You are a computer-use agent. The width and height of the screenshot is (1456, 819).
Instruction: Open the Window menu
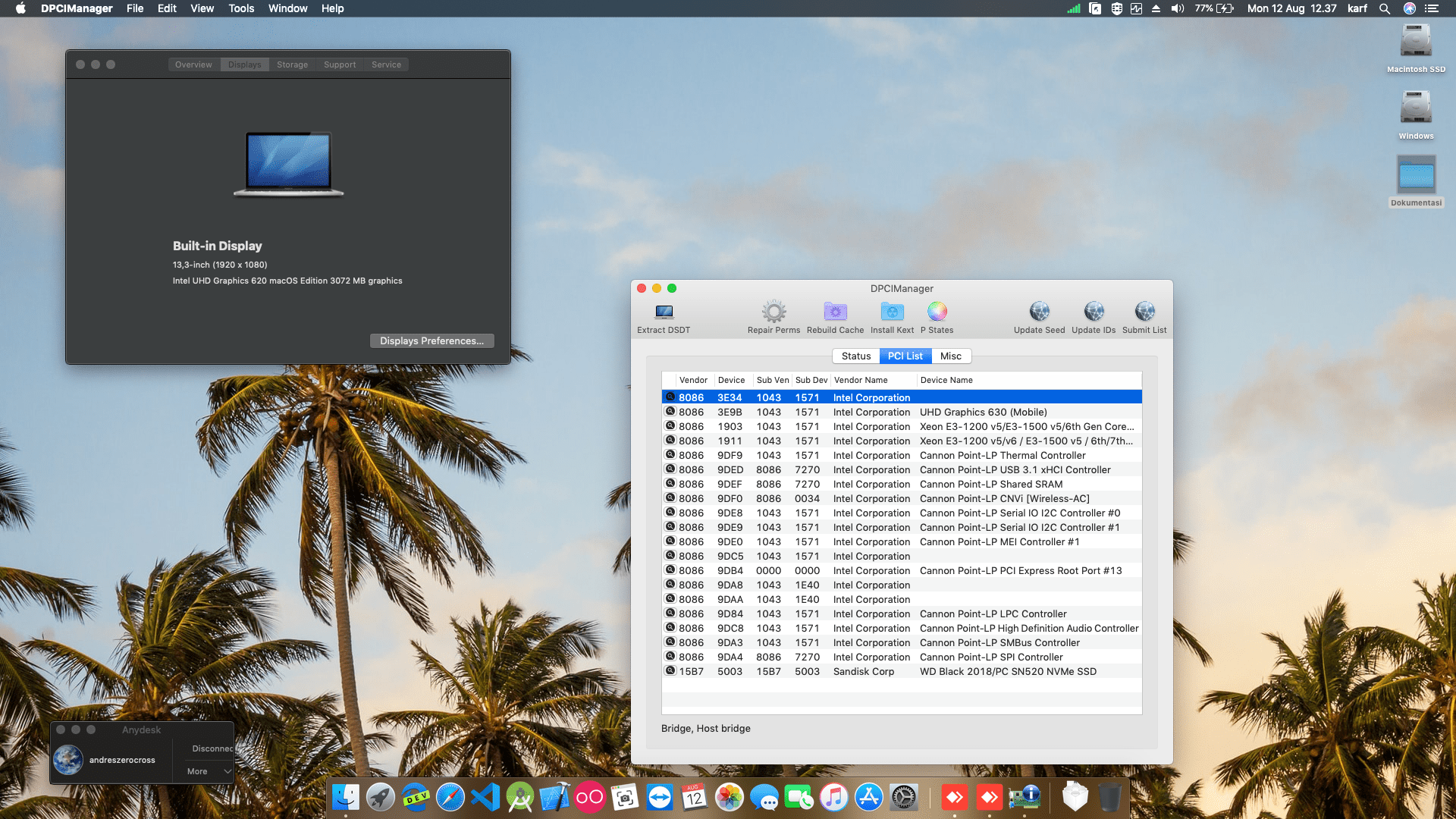[288, 8]
